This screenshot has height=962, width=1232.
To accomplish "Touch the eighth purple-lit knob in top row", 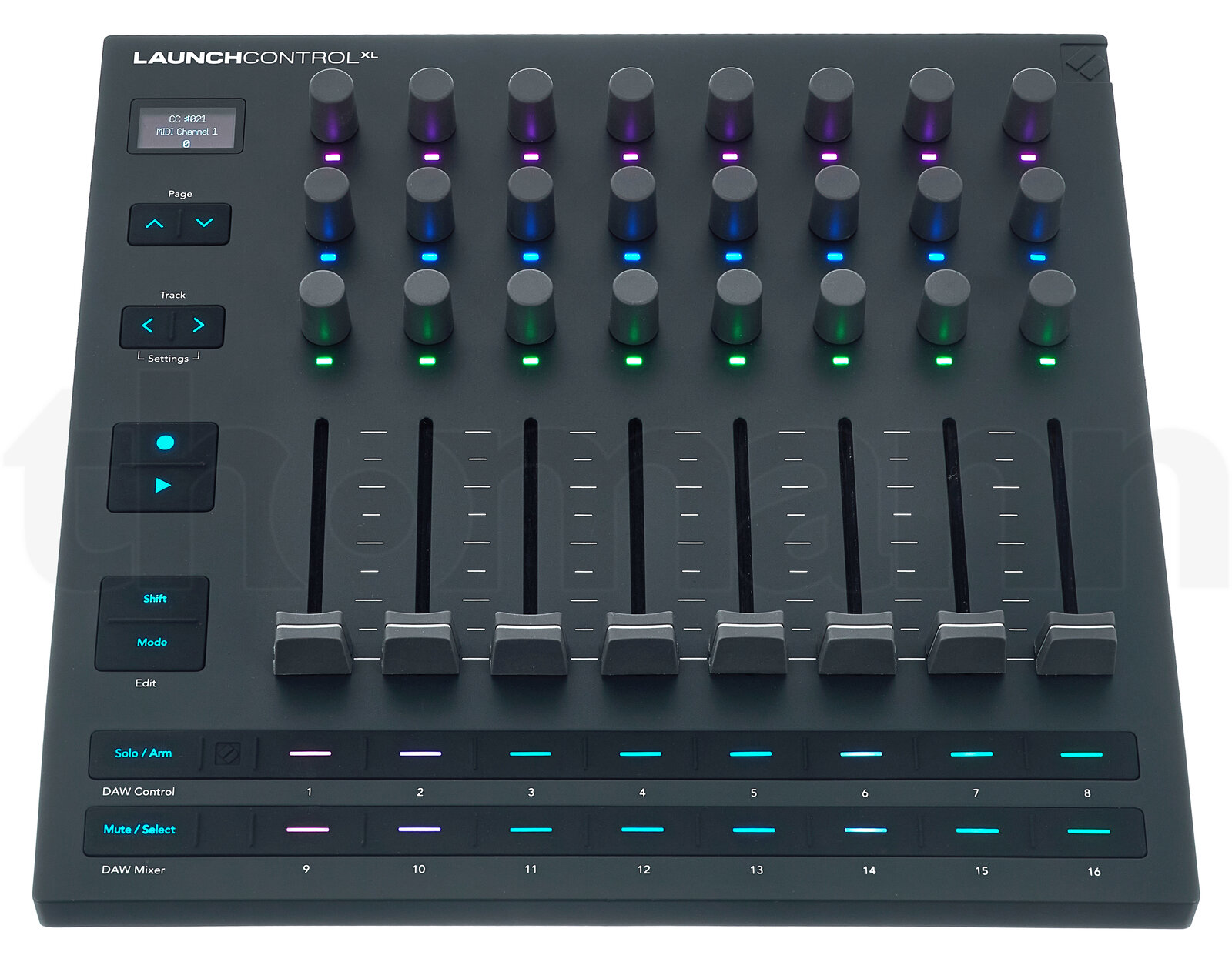I will [1032, 105].
